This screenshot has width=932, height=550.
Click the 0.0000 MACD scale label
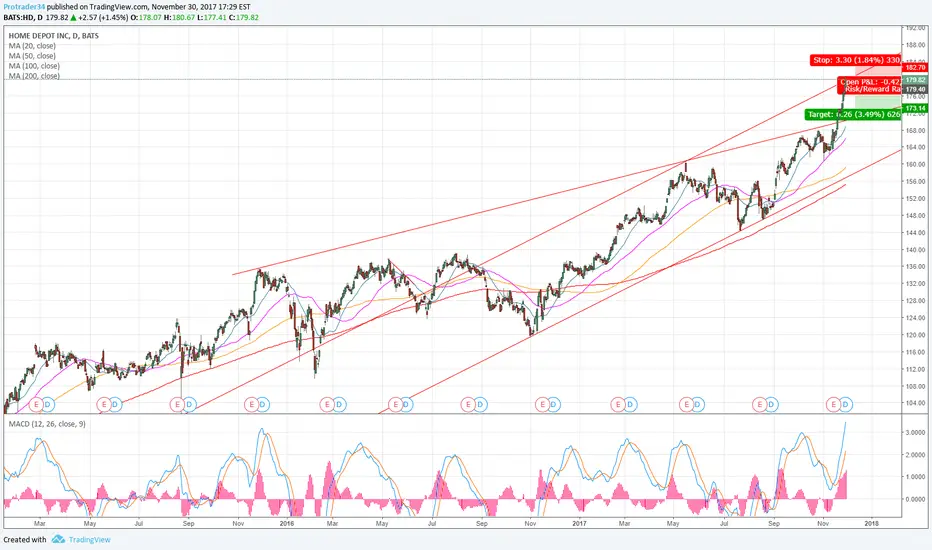click(x=916, y=499)
